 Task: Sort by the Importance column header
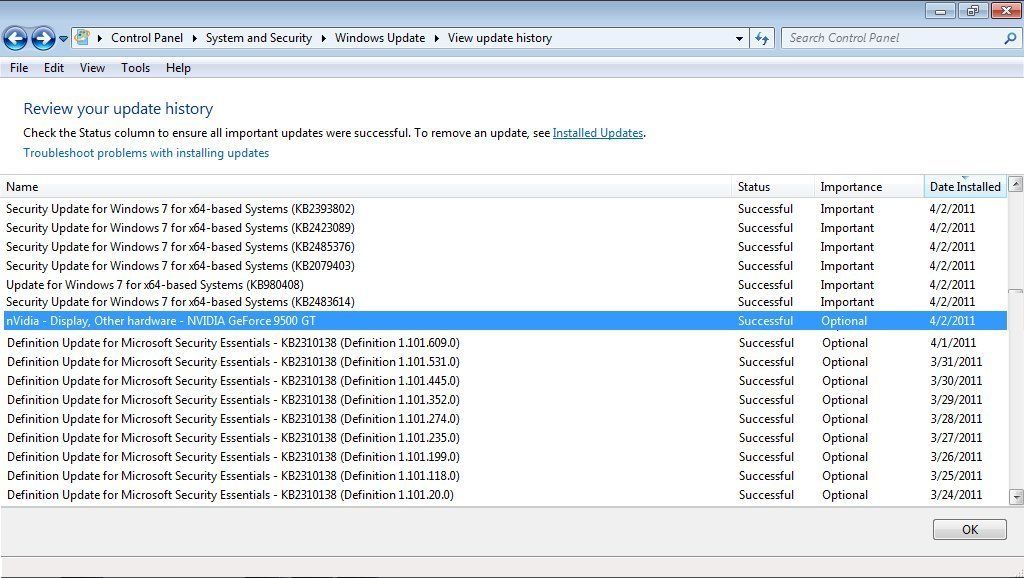(x=869, y=187)
